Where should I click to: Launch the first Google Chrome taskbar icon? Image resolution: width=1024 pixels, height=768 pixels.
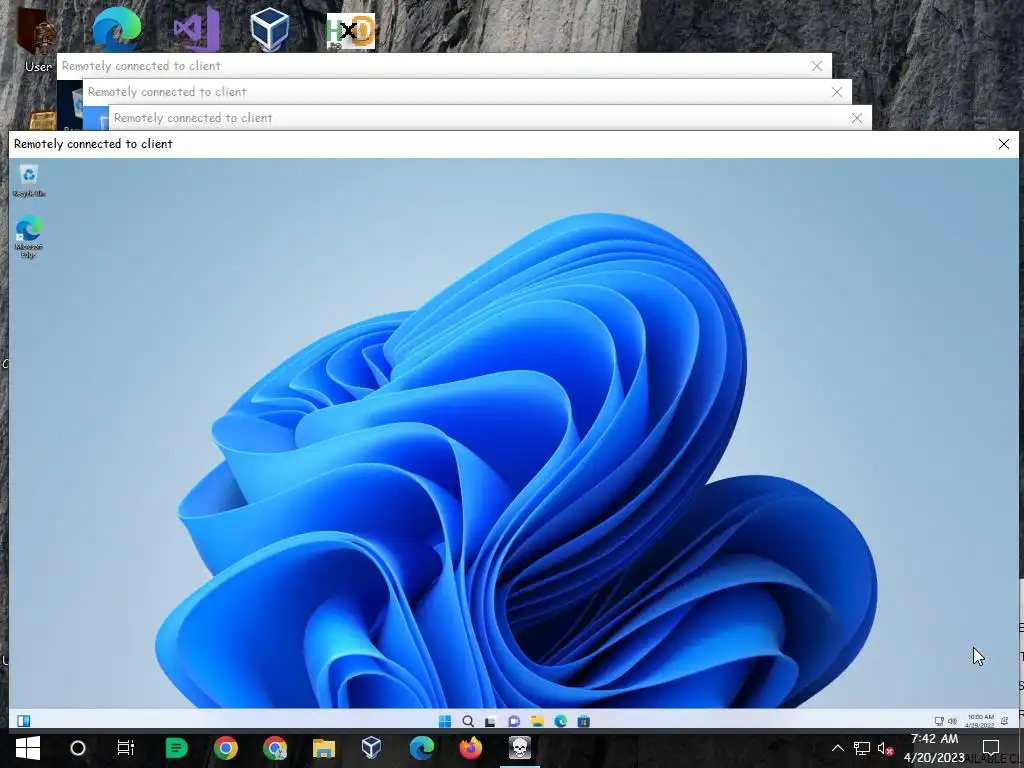[x=226, y=748]
